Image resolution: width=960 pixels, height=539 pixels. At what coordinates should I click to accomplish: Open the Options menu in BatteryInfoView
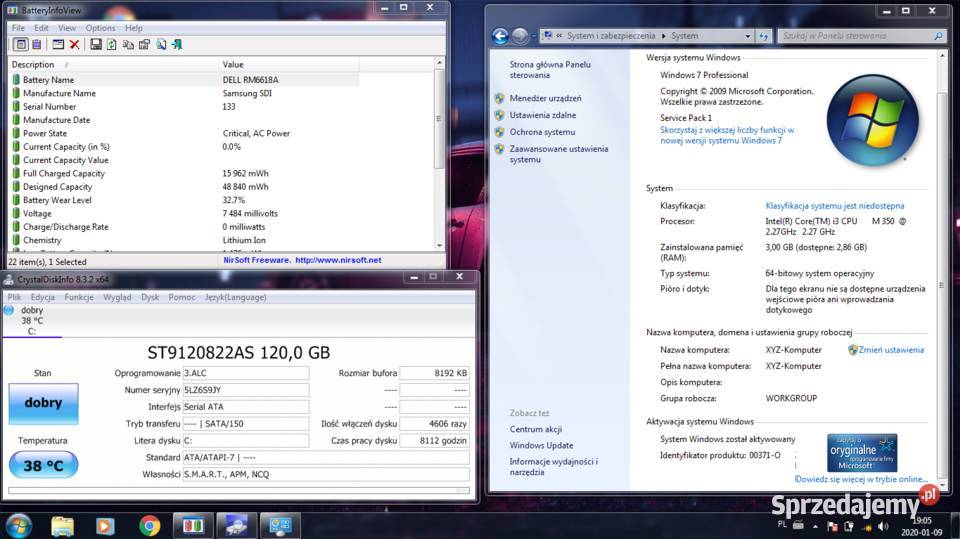pos(100,28)
